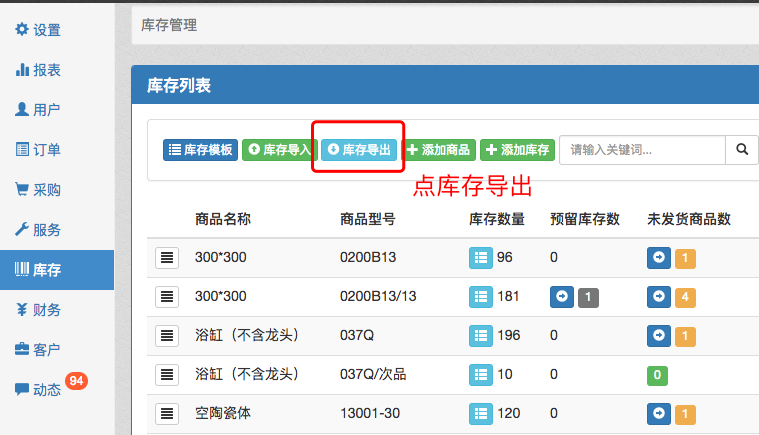
Task: Click the model text 037Q/次品
Action: click(x=373, y=374)
